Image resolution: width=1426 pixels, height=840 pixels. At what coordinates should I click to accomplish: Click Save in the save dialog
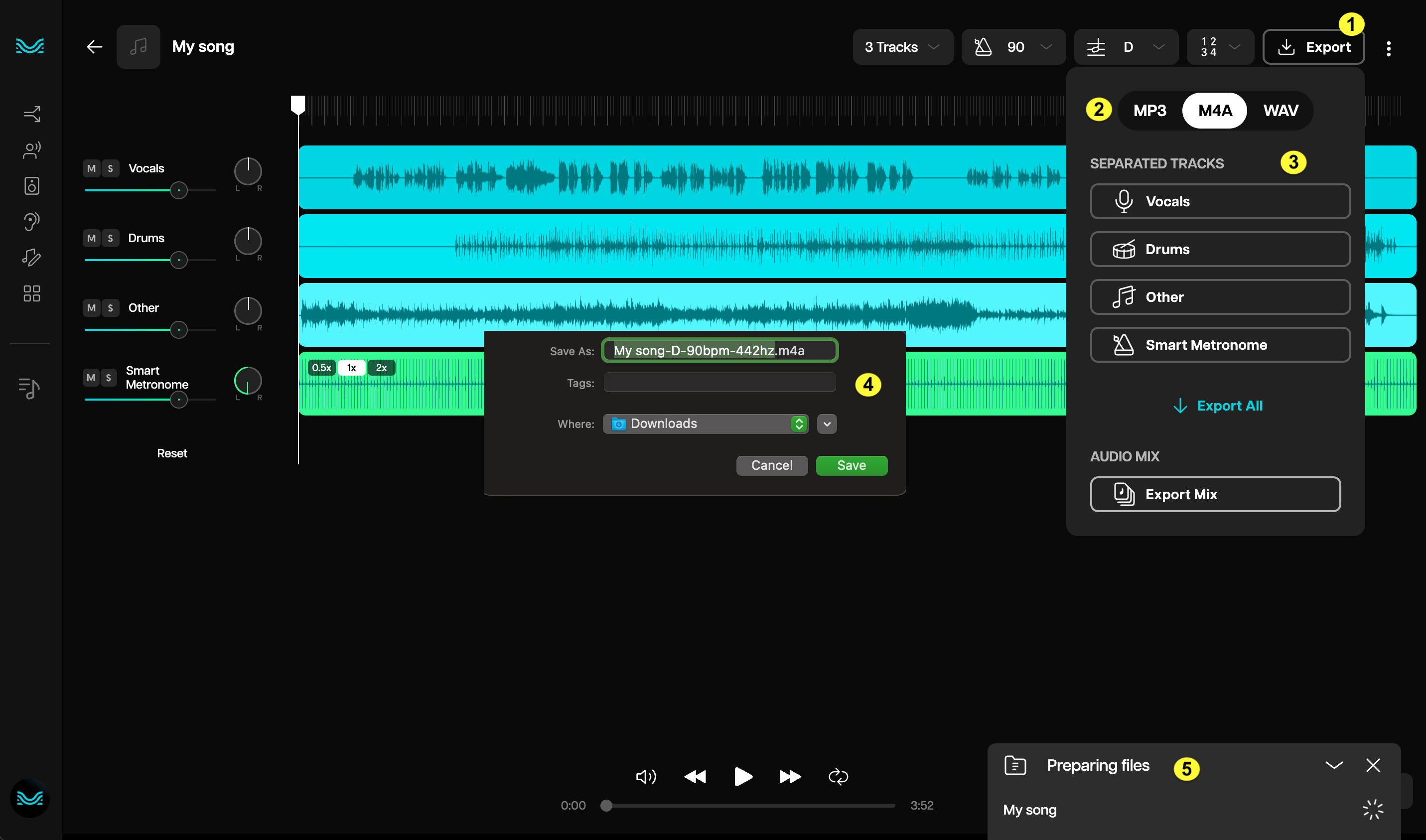click(x=852, y=465)
